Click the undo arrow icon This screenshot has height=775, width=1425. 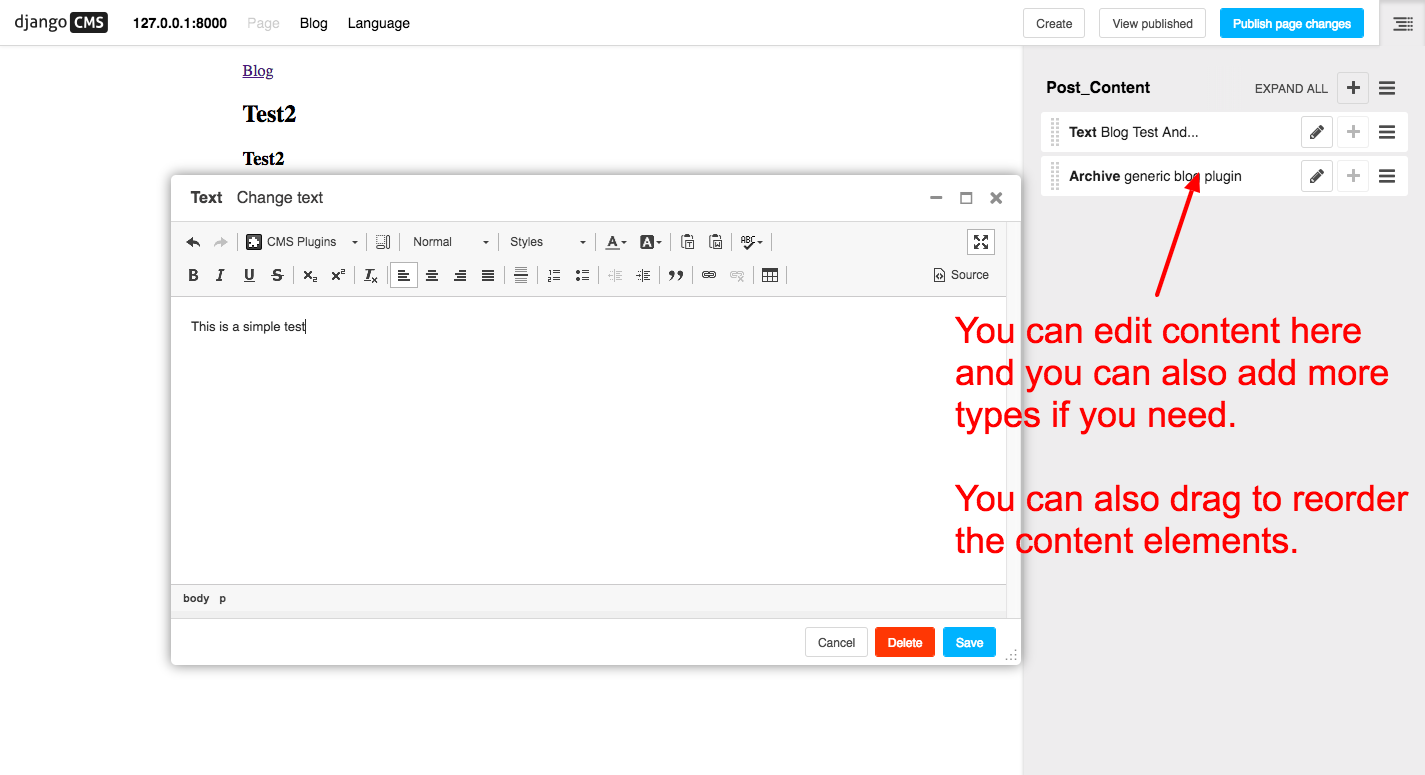193,242
